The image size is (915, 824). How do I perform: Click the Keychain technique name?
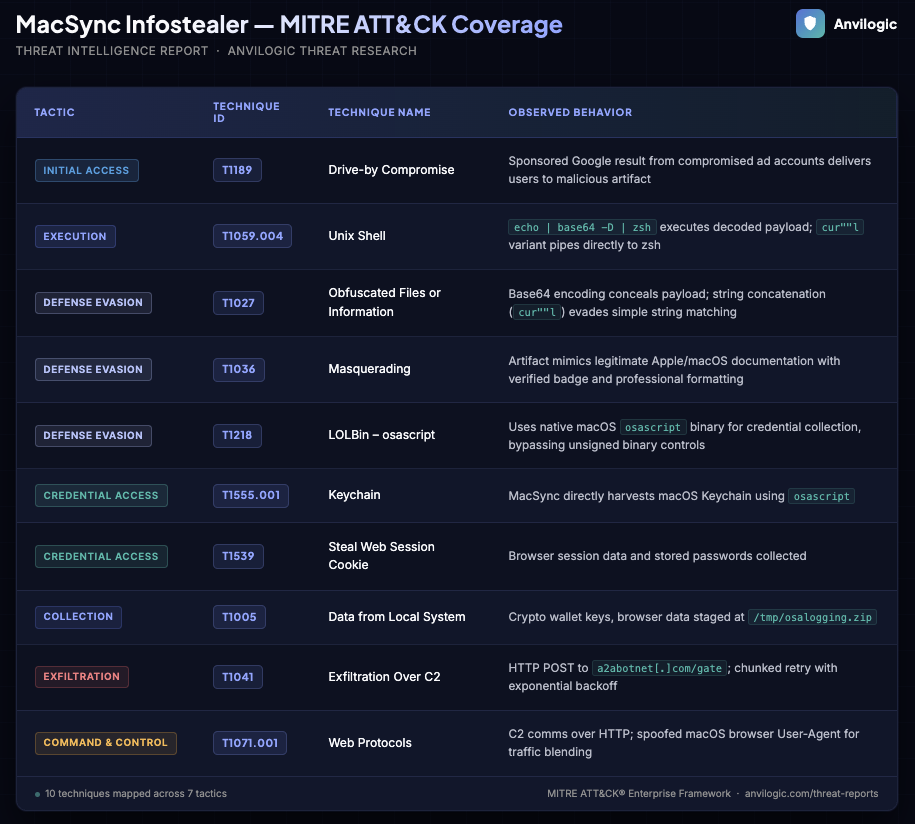pyautogui.click(x=354, y=495)
